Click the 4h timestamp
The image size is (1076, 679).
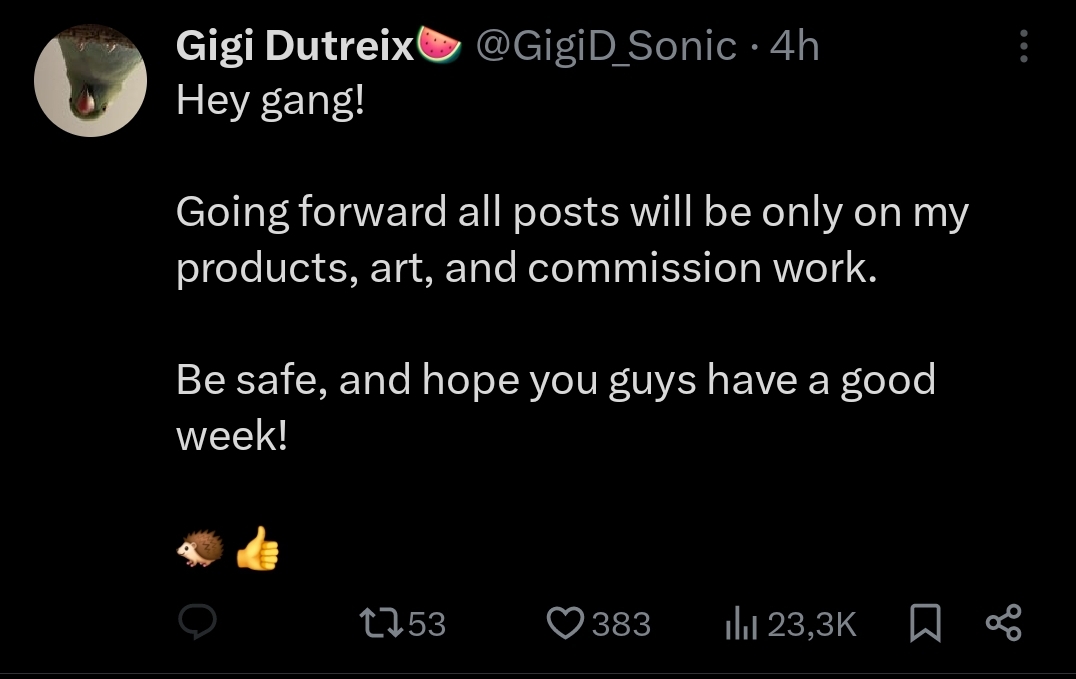click(x=794, y=46)
